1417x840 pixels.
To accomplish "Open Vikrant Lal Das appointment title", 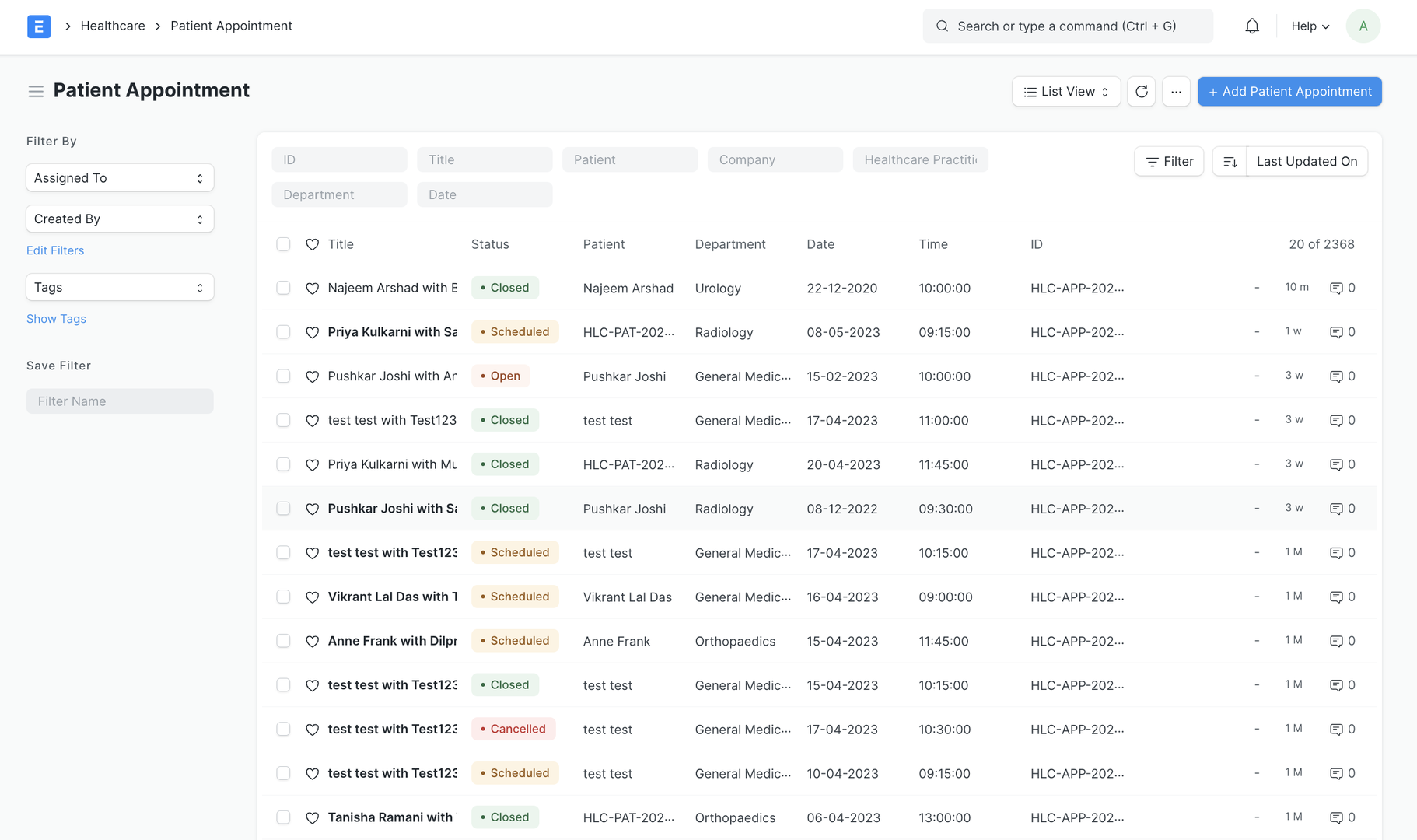I will click(392, 597).
